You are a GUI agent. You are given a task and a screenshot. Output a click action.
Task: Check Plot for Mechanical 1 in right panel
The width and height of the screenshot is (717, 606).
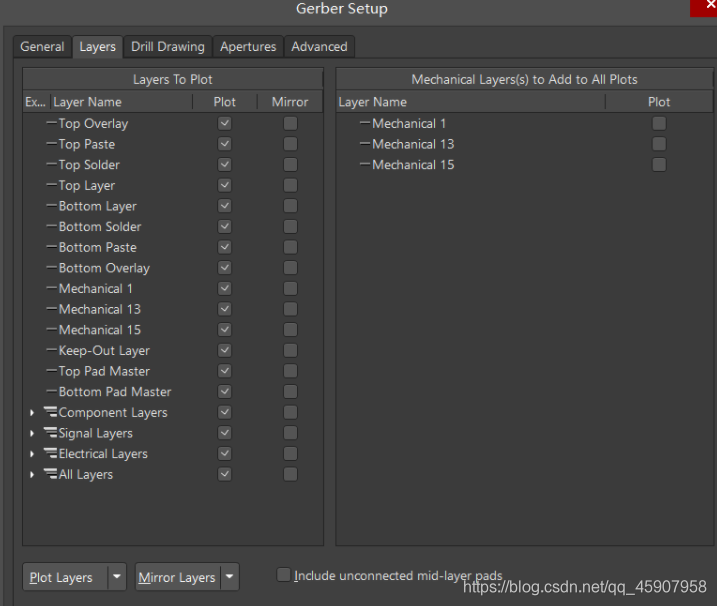(x=659, y=123)
